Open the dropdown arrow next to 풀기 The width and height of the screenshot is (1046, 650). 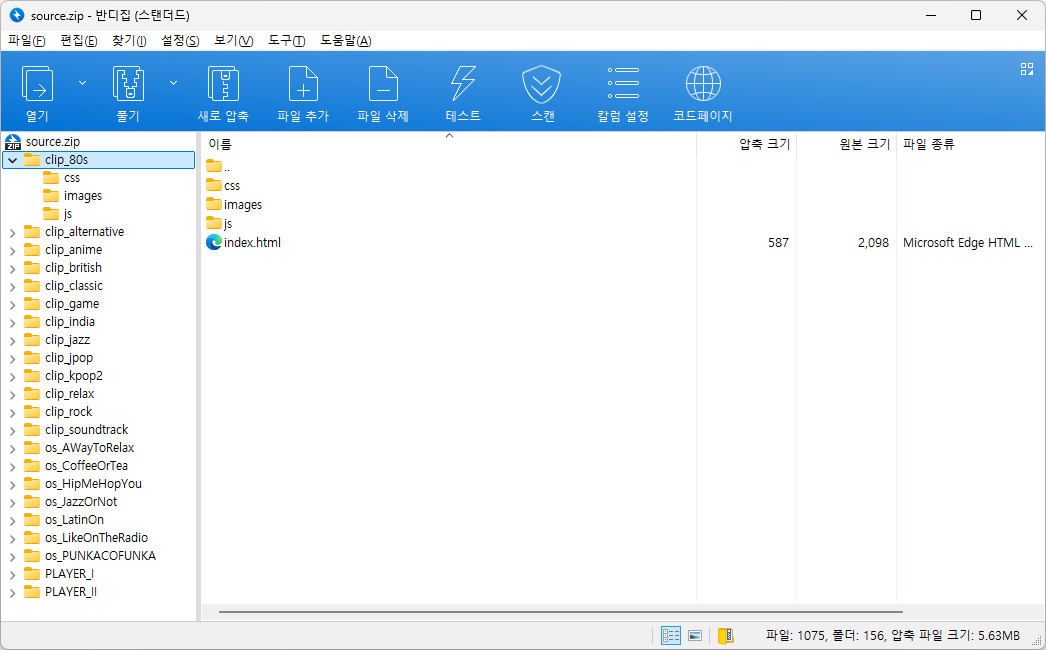(x=173, y=83)
